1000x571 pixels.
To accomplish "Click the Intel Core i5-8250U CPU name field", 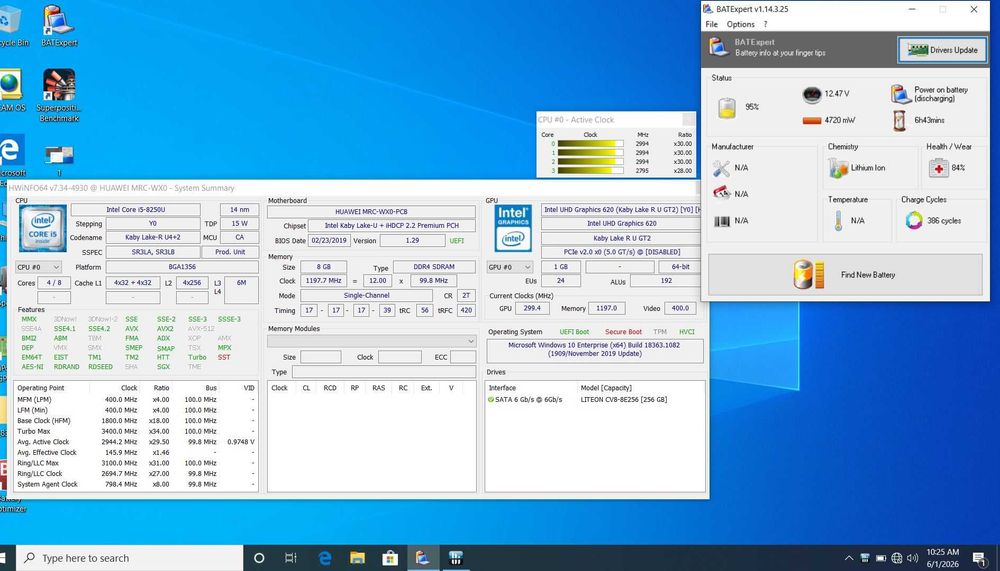I will click(136, 209).
